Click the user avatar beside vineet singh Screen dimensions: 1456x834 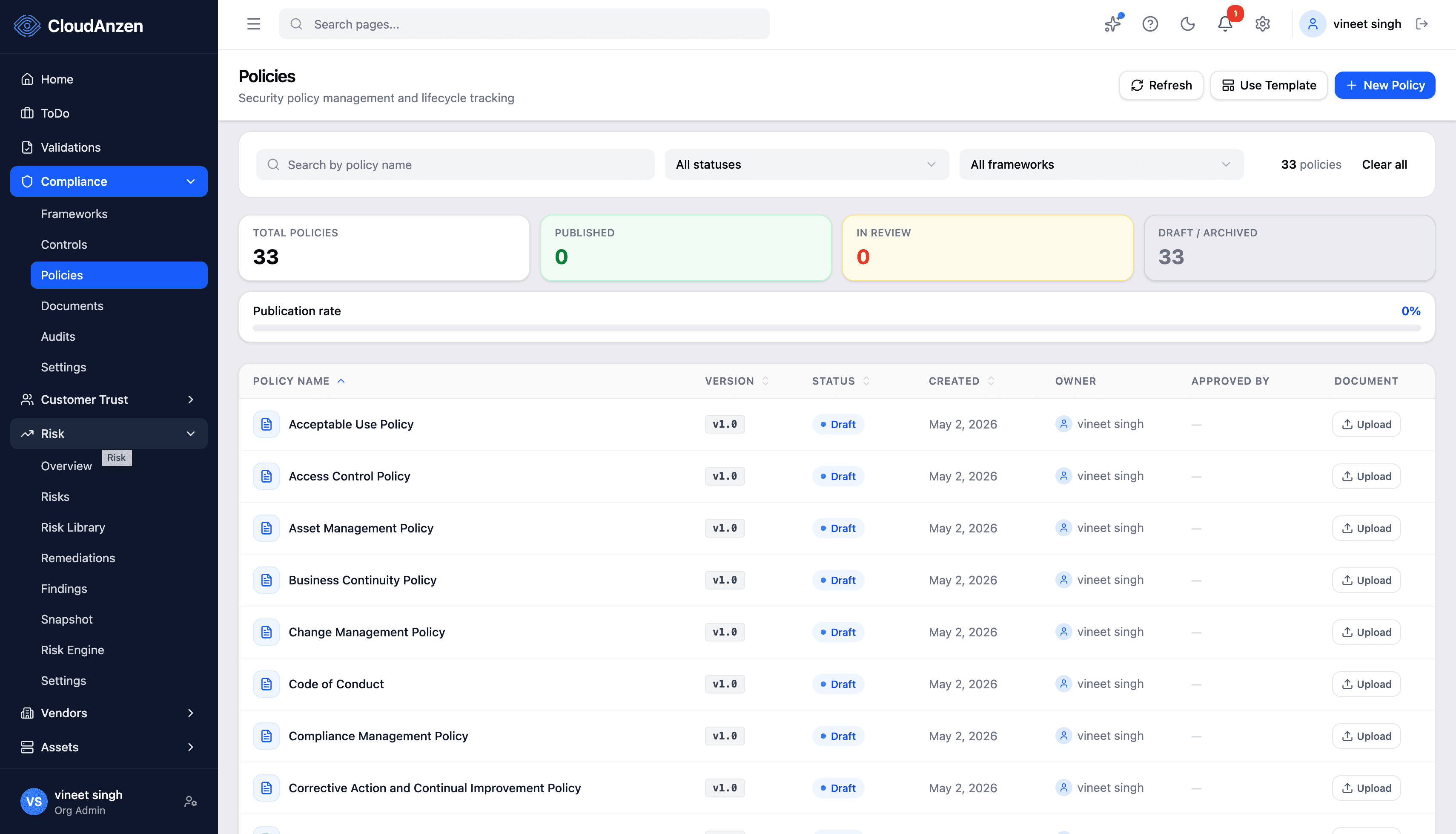pyautogui.click(x=1313, y=24)
